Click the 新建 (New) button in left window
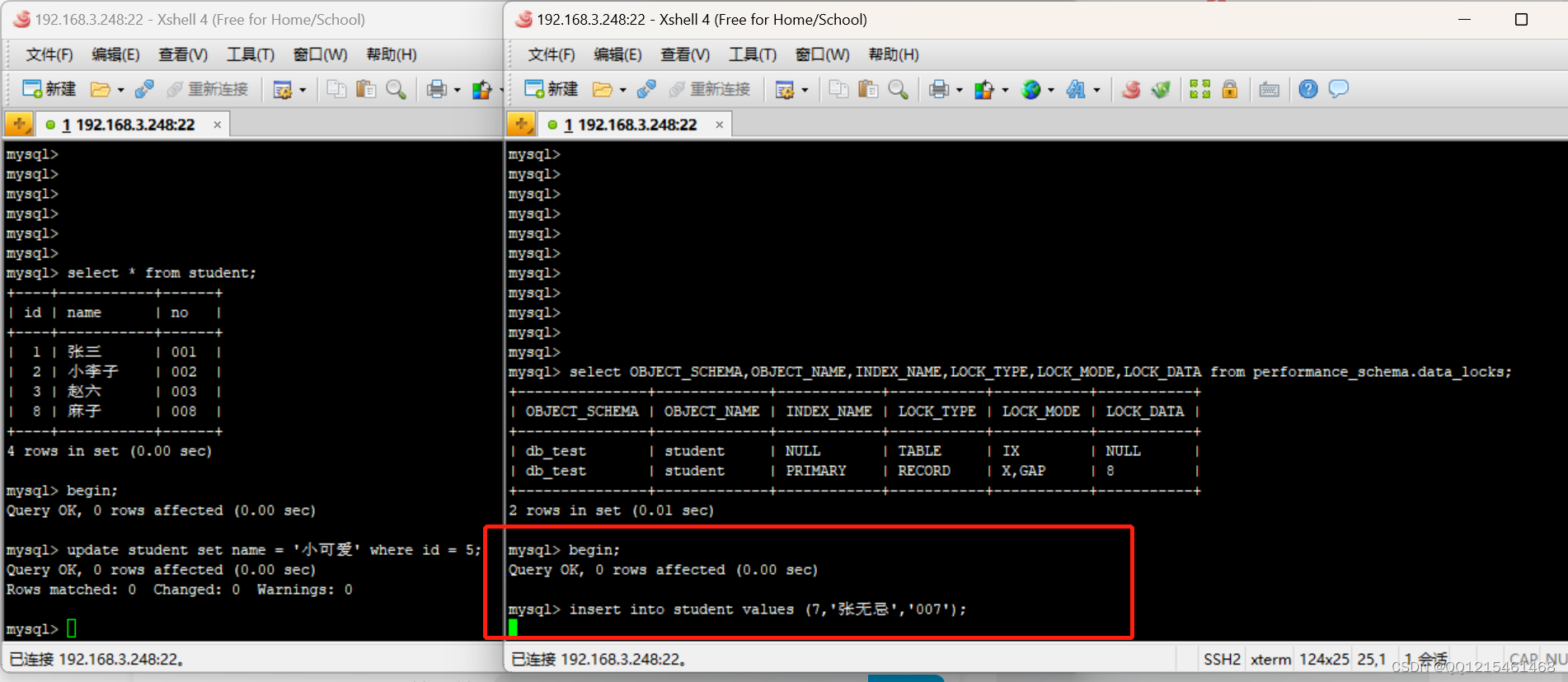This screenshot has height=682, width=1568. [x=49, y=89]
